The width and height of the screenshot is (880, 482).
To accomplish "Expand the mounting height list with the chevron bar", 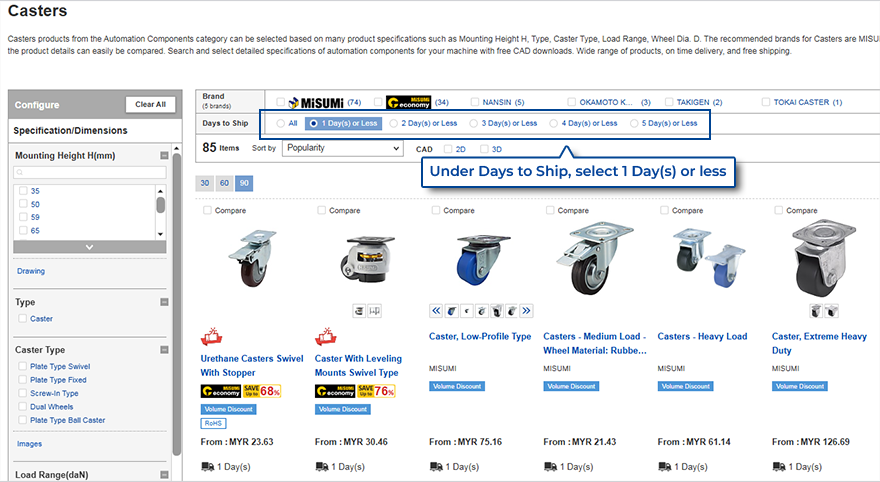I will pos(90,247).
